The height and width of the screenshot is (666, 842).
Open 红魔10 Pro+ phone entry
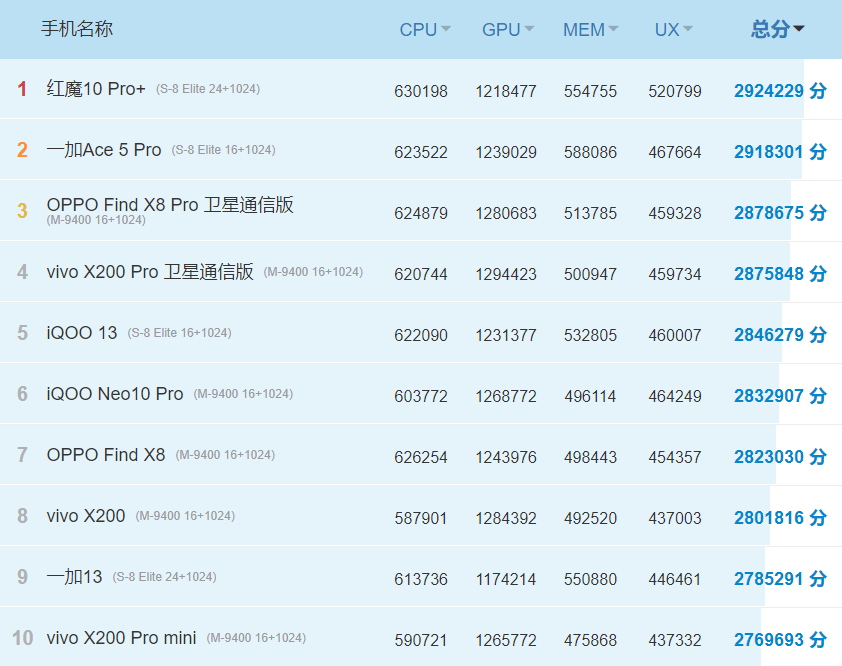tap(96, 89)
